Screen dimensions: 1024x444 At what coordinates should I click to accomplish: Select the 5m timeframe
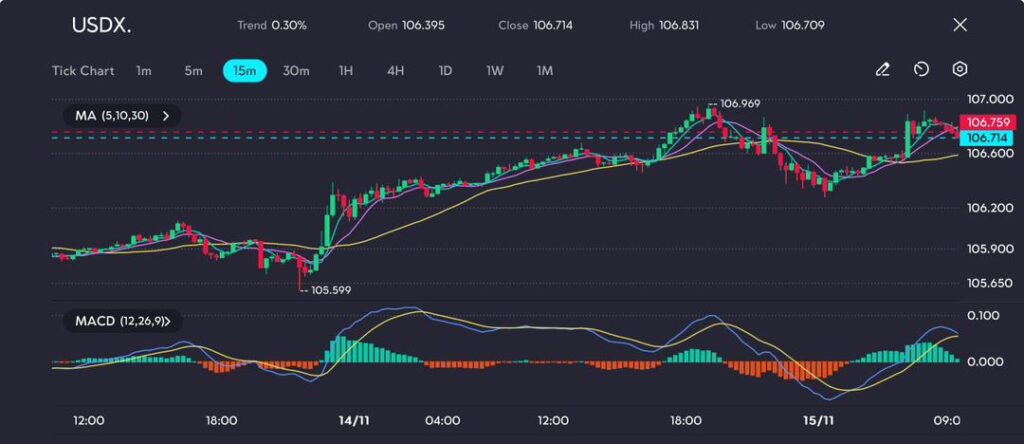click(x=193, y=71)
